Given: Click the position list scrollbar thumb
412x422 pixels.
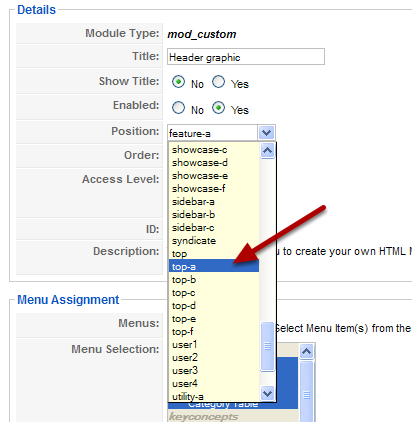Looking at the screenshot, I should [267, 346].
